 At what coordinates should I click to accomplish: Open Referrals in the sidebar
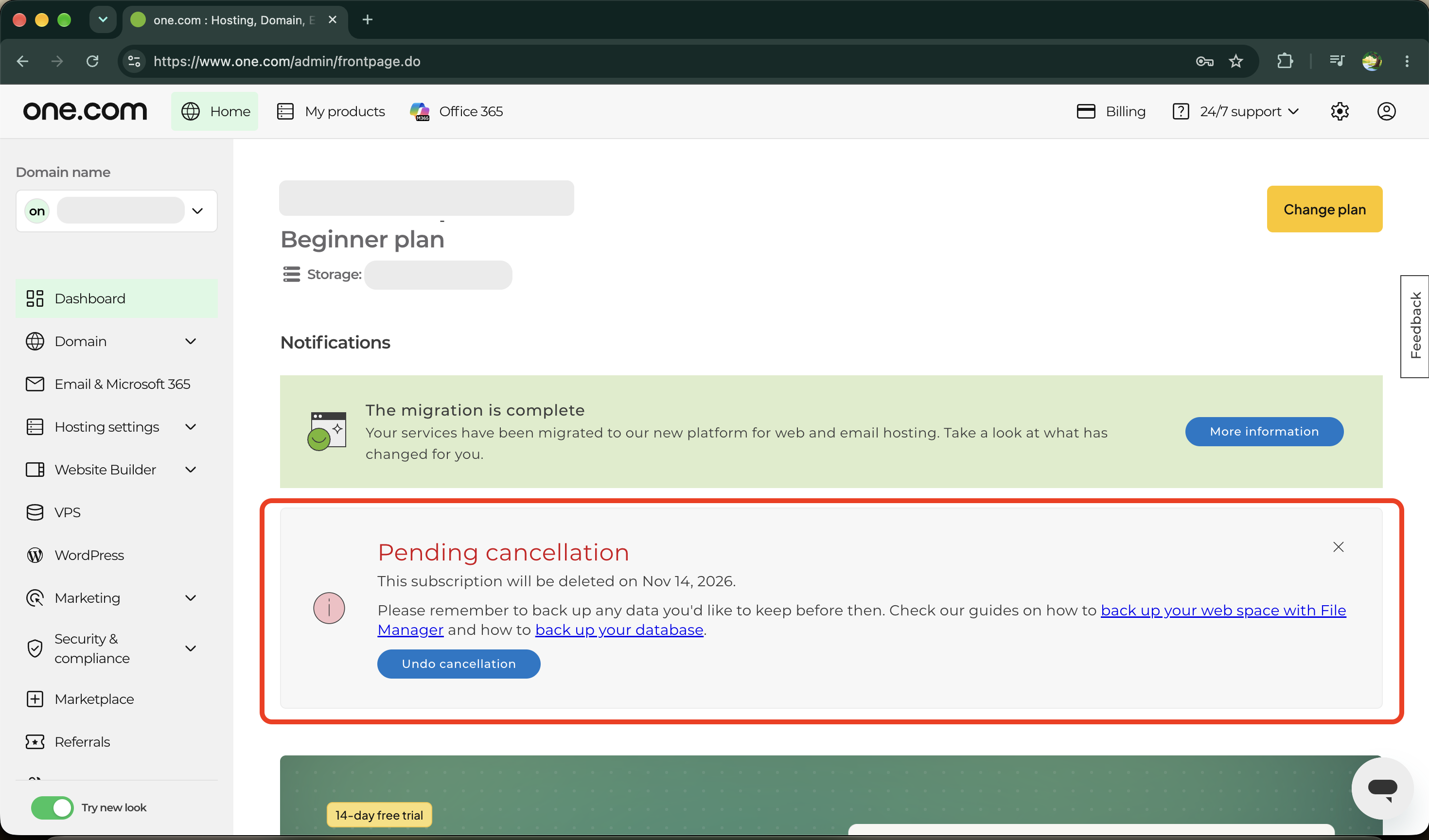[x=116, y=742]
